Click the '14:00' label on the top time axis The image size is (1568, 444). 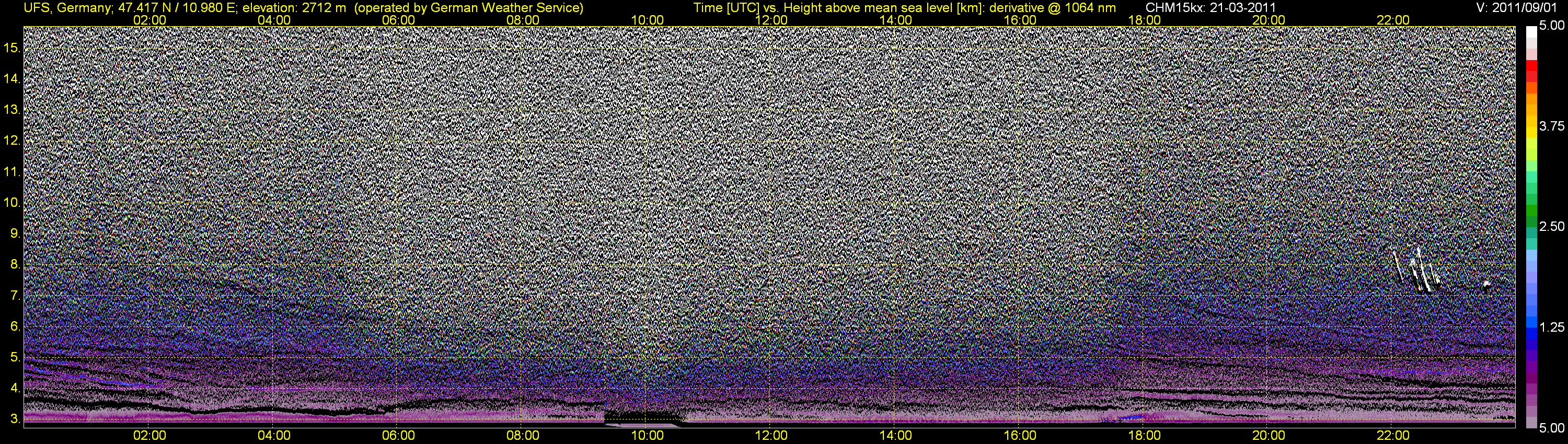(895, 20)
